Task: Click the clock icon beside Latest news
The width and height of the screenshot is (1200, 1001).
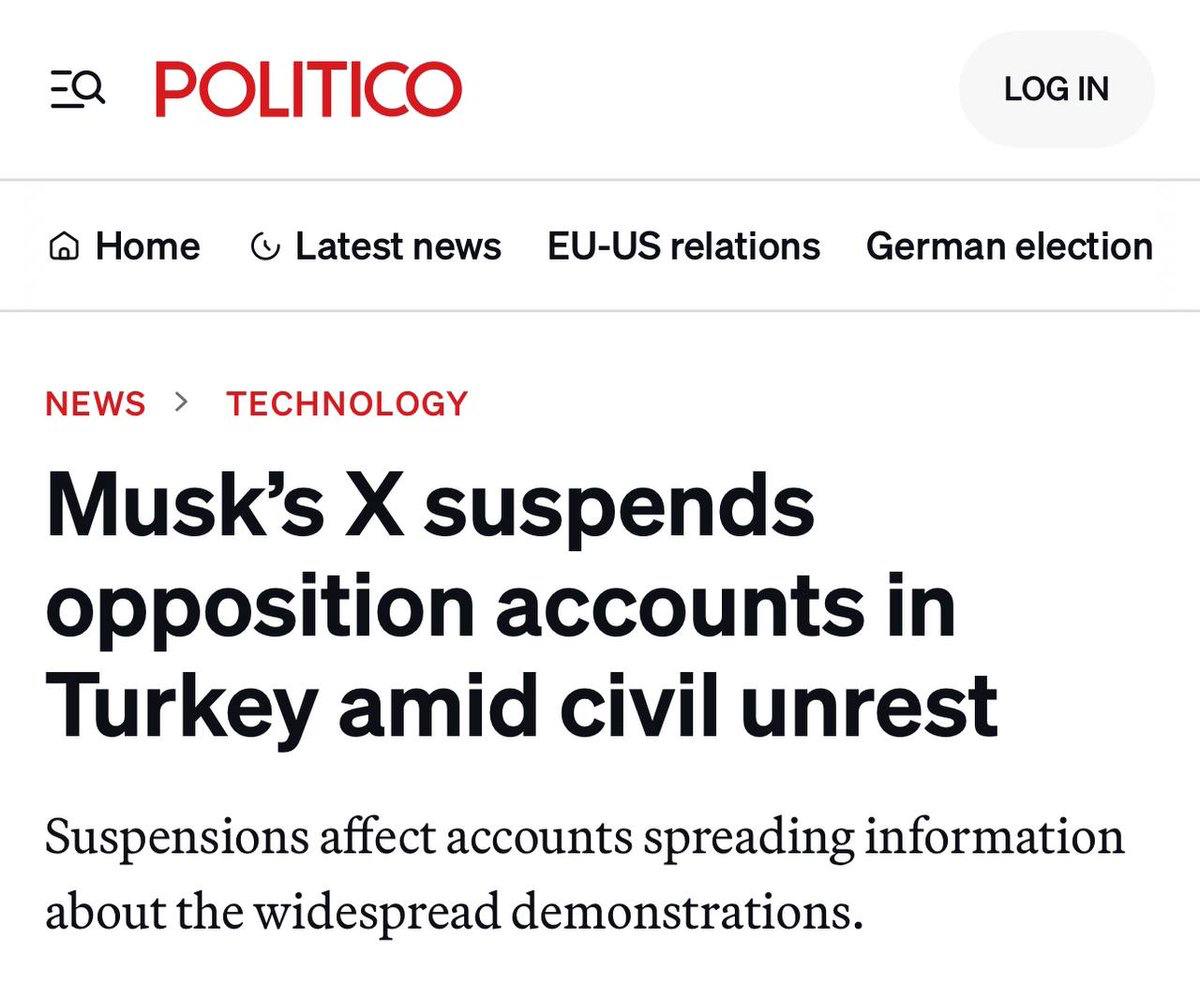Action: tap(265, 247)
